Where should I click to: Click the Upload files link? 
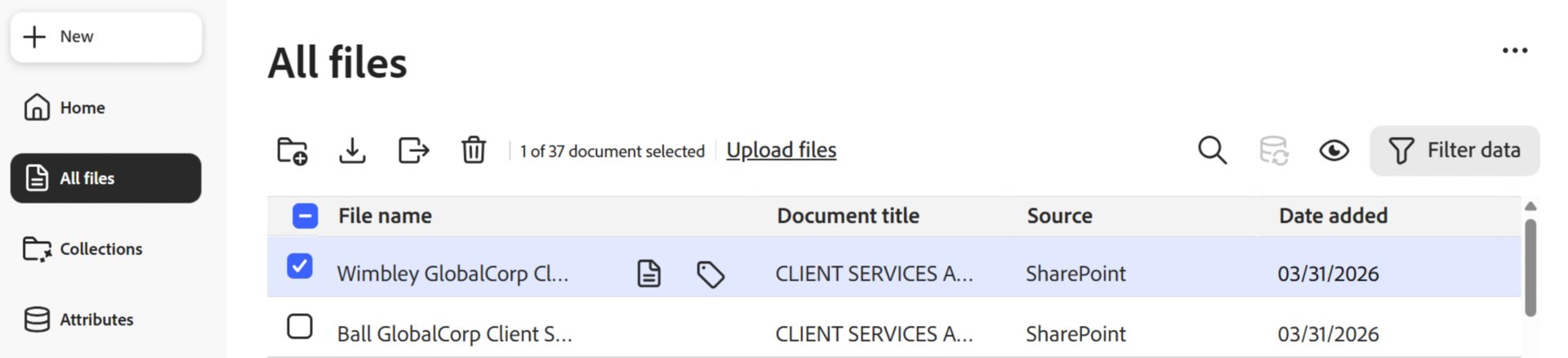(781, 150)
